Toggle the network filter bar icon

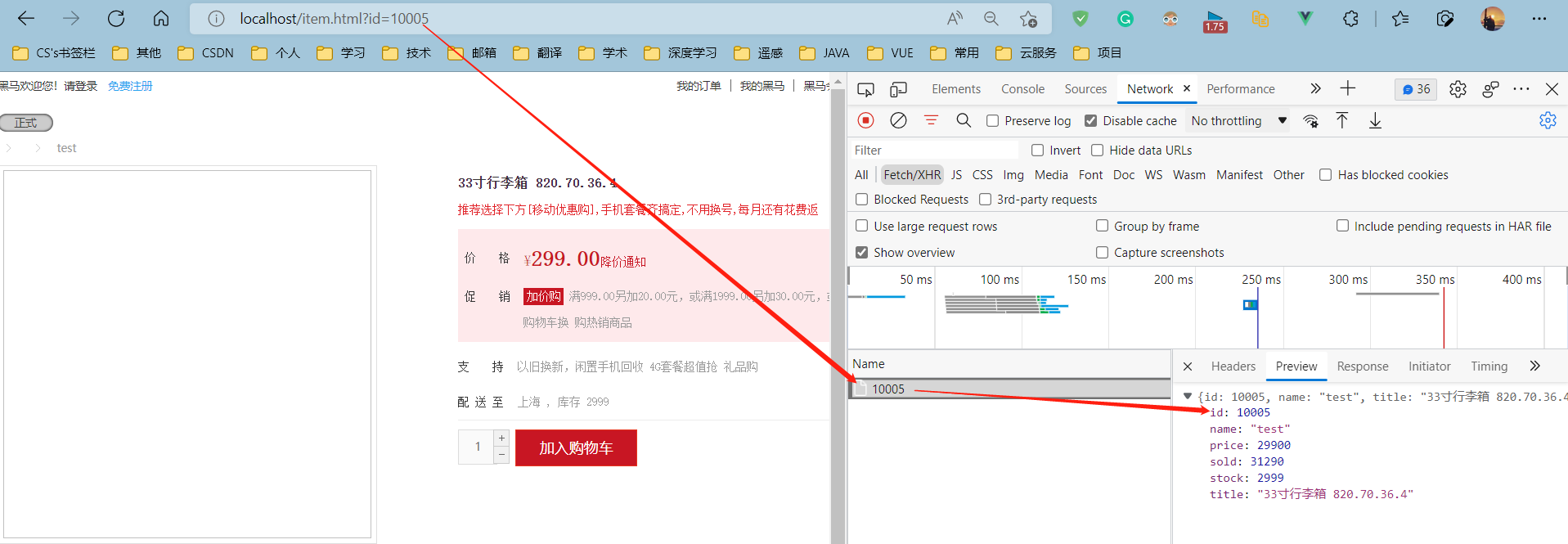point(931,120)
